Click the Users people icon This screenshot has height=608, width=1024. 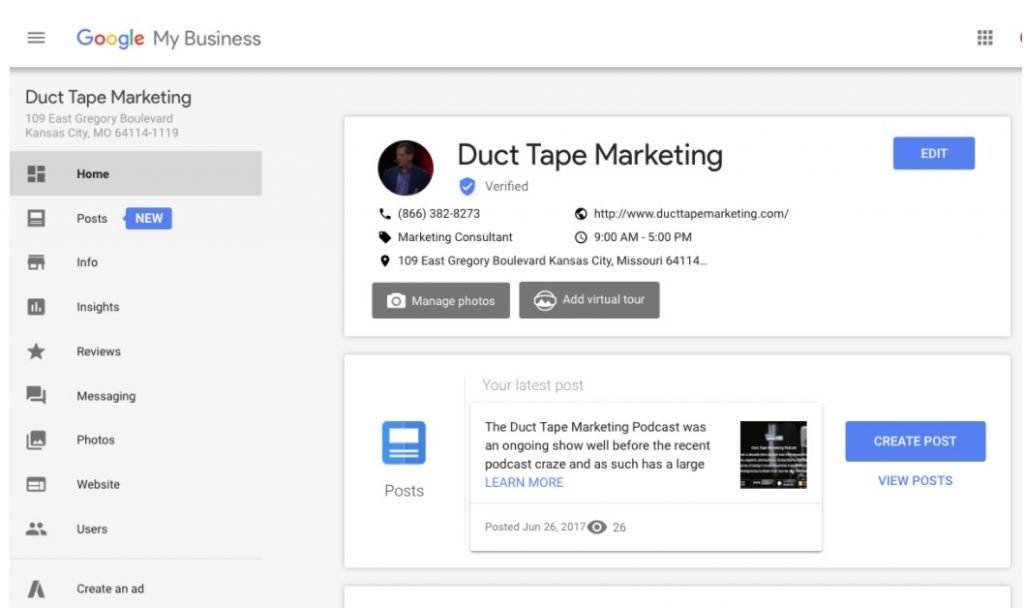pyautogui.click(x=36, y=529)
